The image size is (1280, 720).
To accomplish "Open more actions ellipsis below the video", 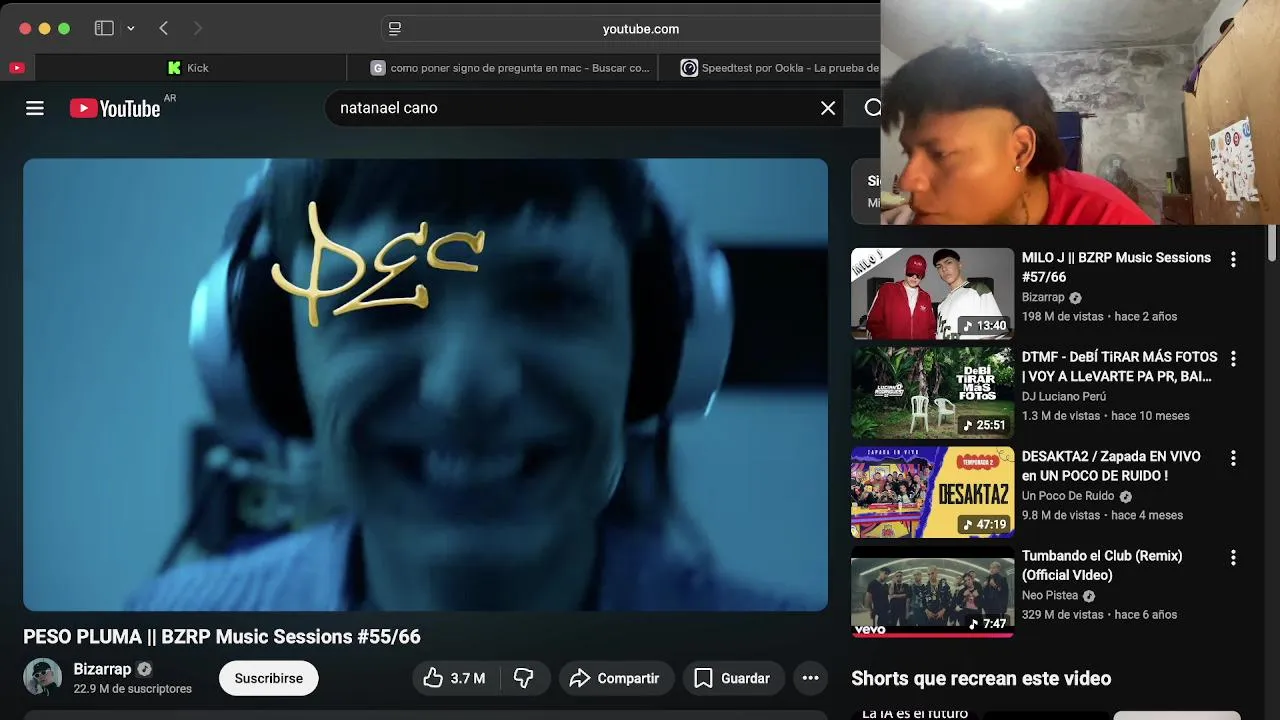I will pyautogui.click(x=810, y=678).
